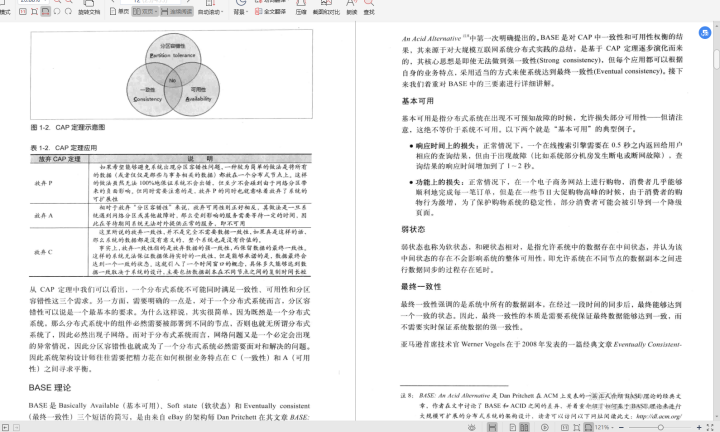Toggle the fit width icon in top toolbar
This screenshot has height=432, width=720.
point(45,11)
